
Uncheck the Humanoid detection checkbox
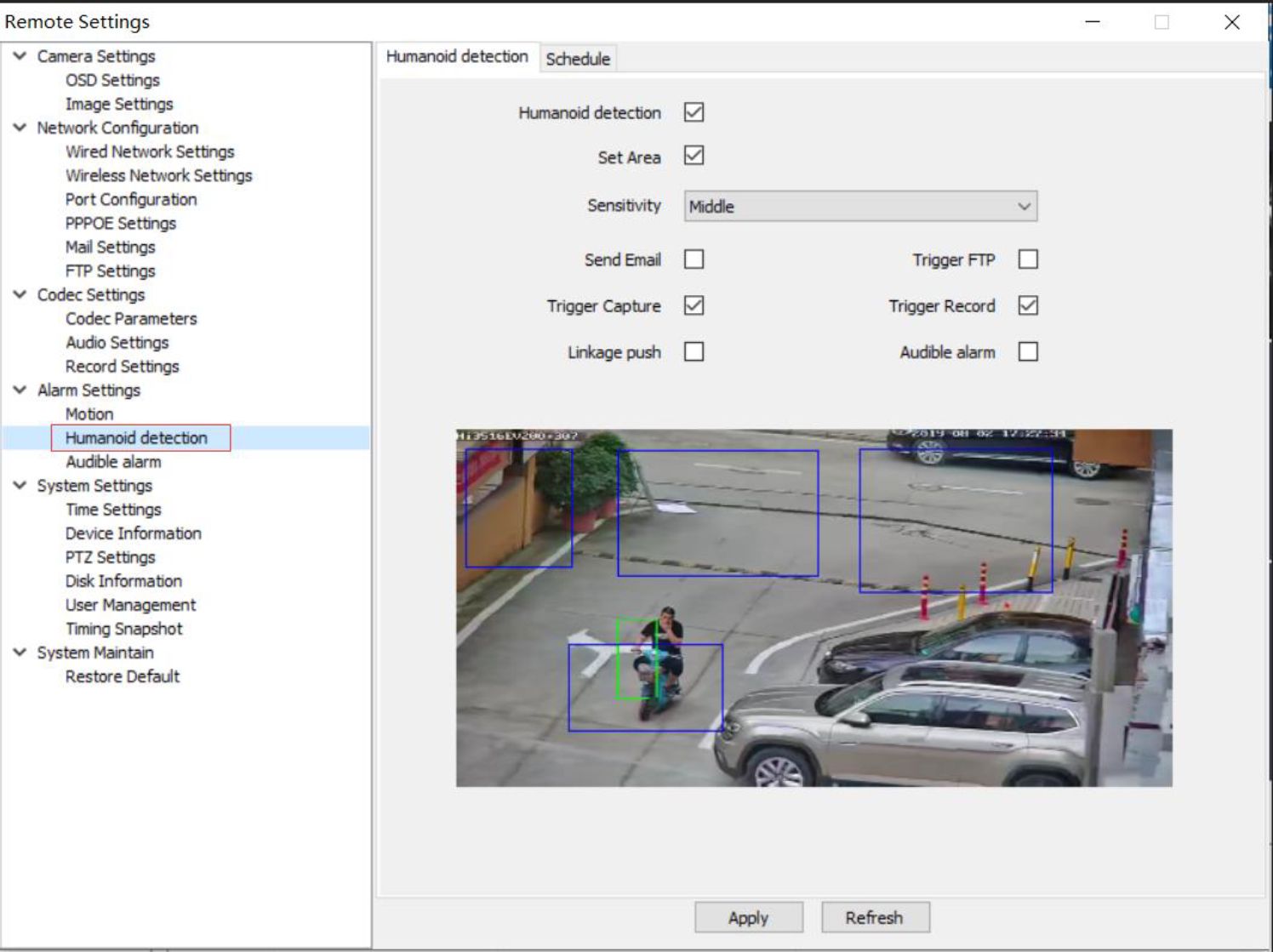[694, 112]
